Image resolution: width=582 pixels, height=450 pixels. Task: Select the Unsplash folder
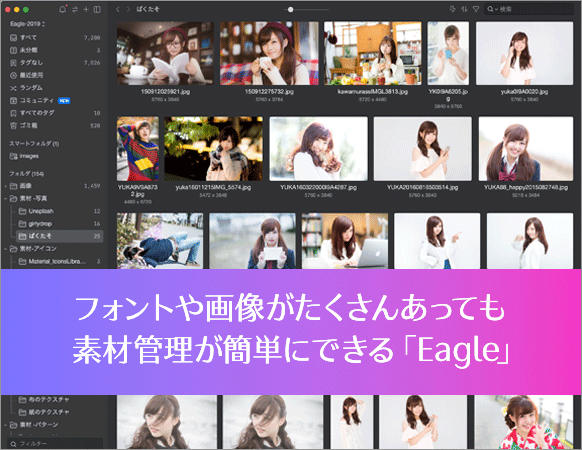[x=59, y=211]
